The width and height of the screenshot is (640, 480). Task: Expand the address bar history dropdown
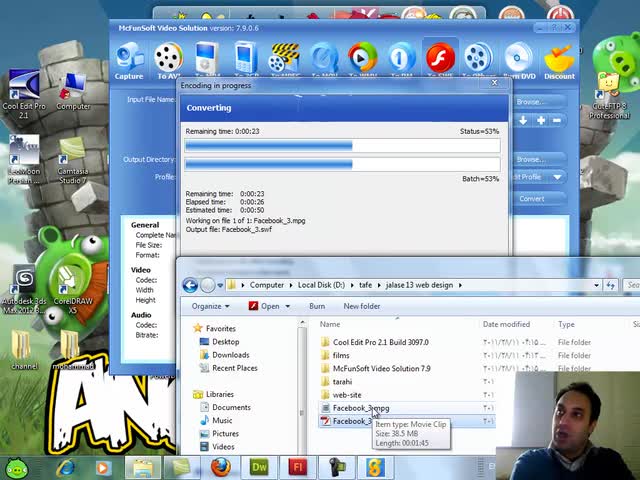tap(596, 285)
